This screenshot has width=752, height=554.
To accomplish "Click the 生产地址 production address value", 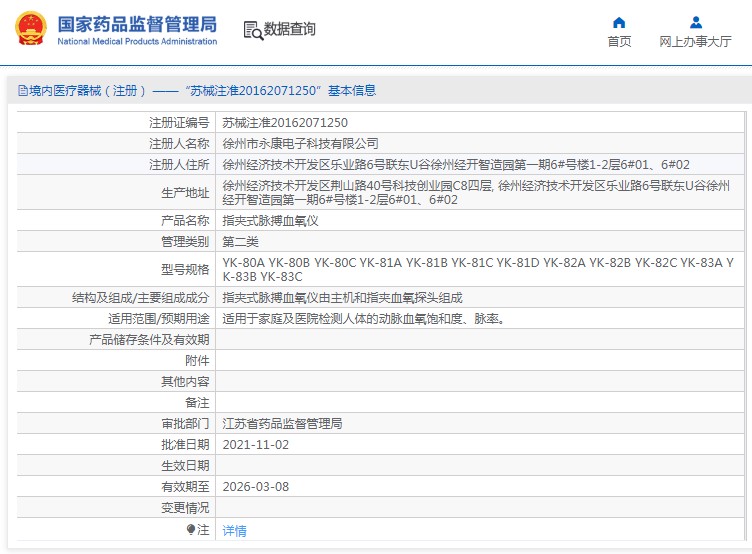I will [x=476, y=192].
